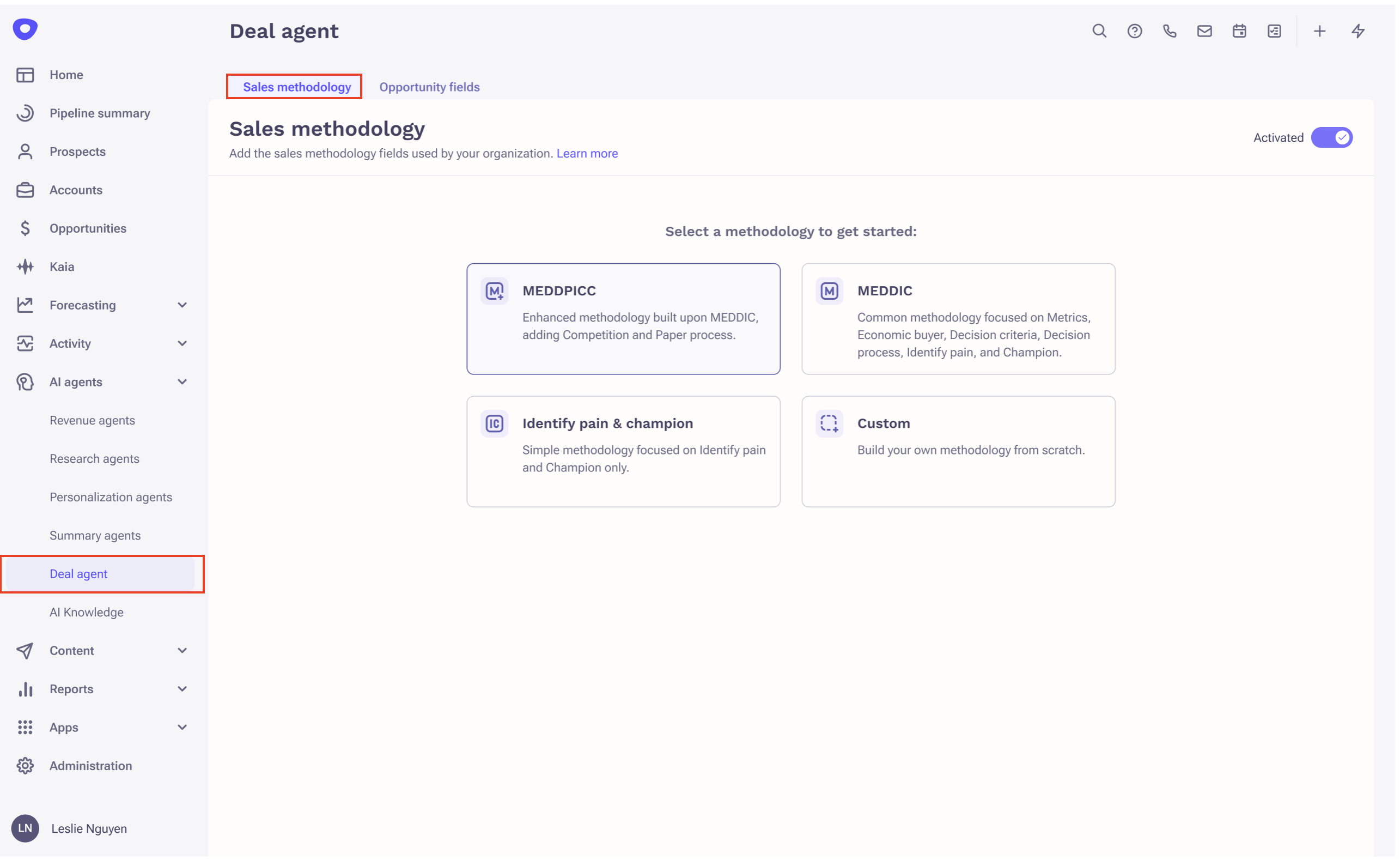Open Kaia from the sidebar

(62, 266)
